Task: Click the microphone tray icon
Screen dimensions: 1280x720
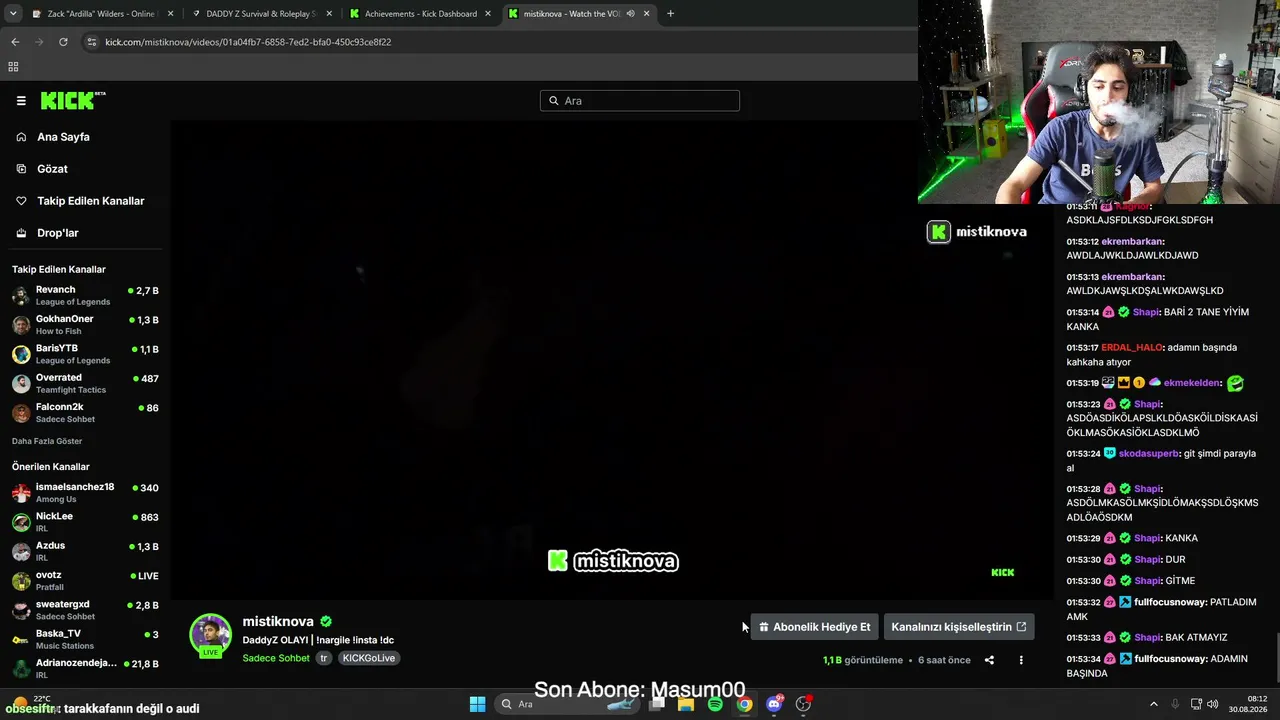Action: pos(1175,704)
